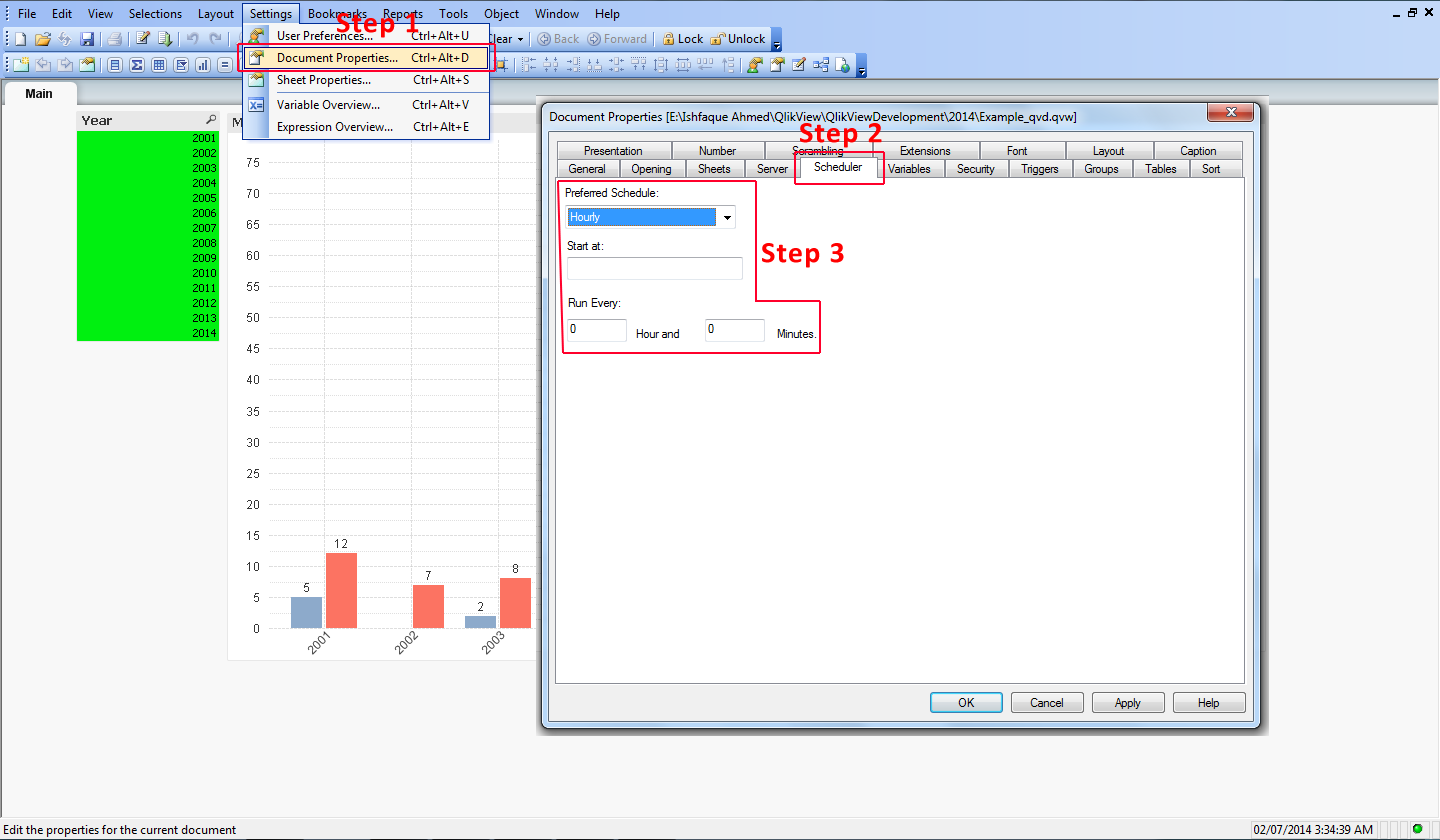
Task: Click the Align Bottom design icon
Action: [595, 65]
